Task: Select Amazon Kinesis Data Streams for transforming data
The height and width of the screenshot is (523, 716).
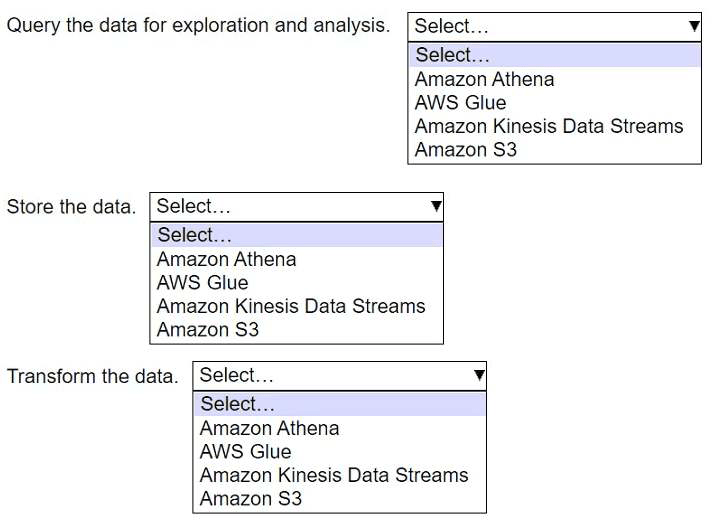Action: (333, 475)
